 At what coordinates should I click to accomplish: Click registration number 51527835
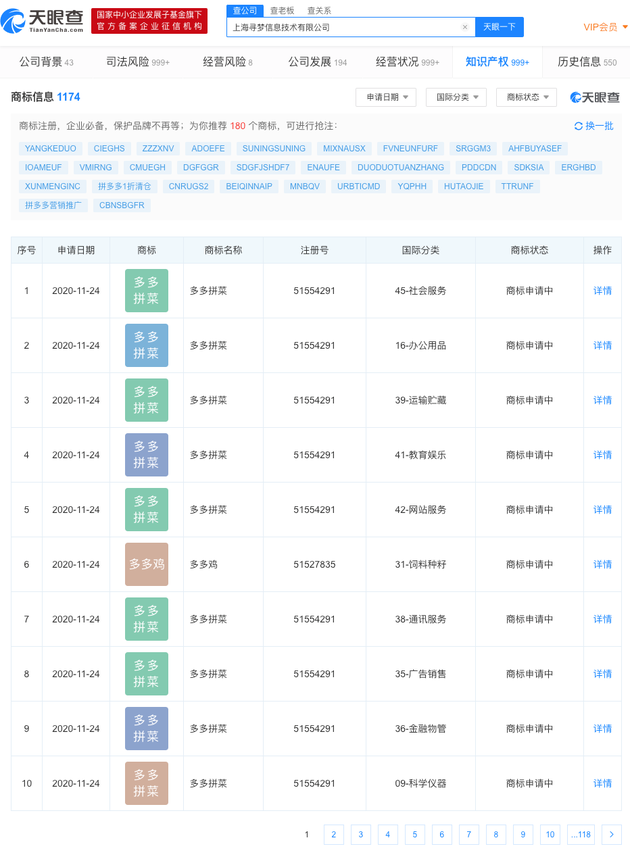coord(314,565)
